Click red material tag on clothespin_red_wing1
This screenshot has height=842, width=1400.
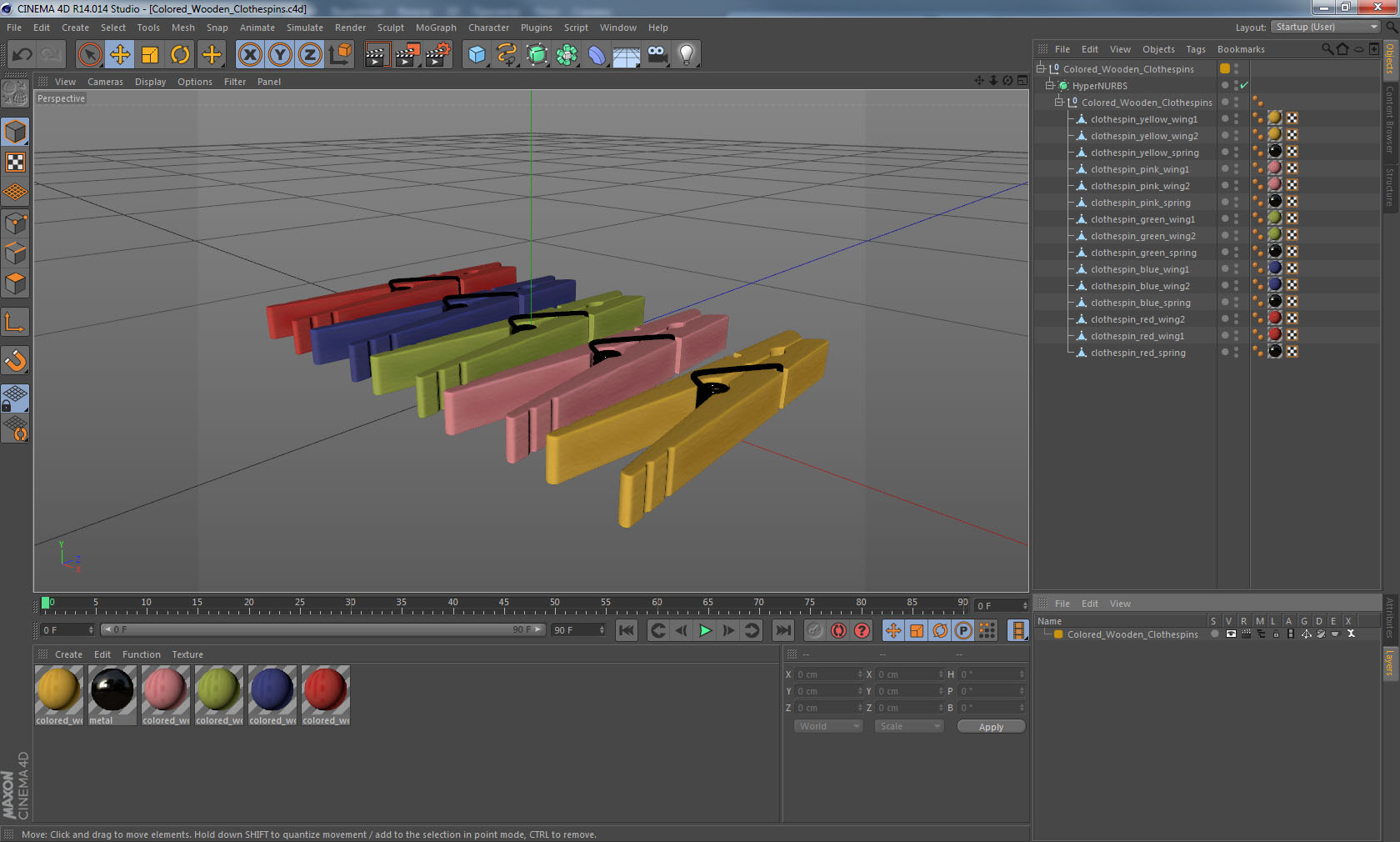tap(1274, 334)
